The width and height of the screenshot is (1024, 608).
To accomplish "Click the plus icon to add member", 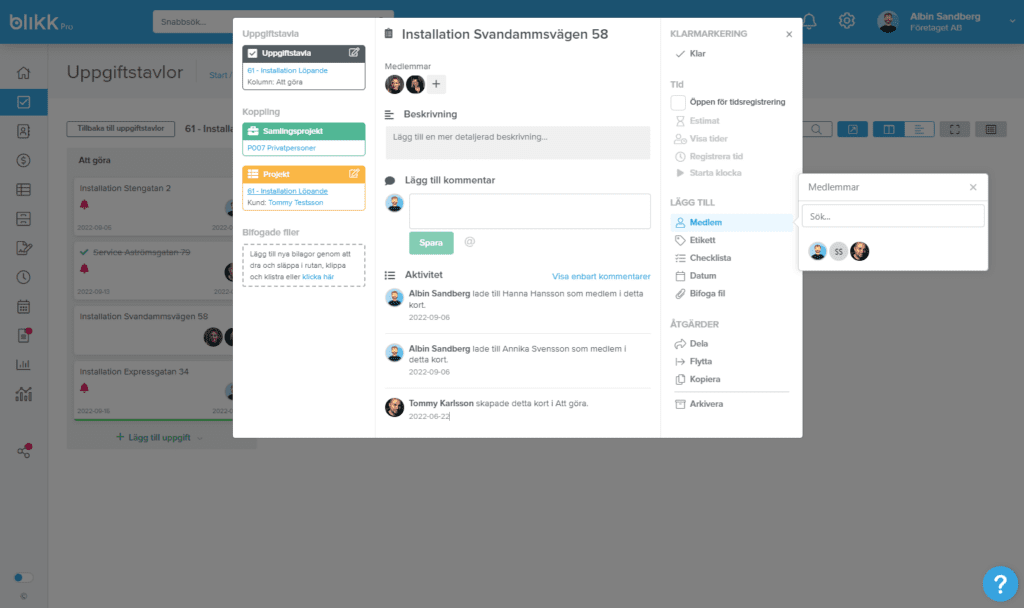I will point(436,84).
